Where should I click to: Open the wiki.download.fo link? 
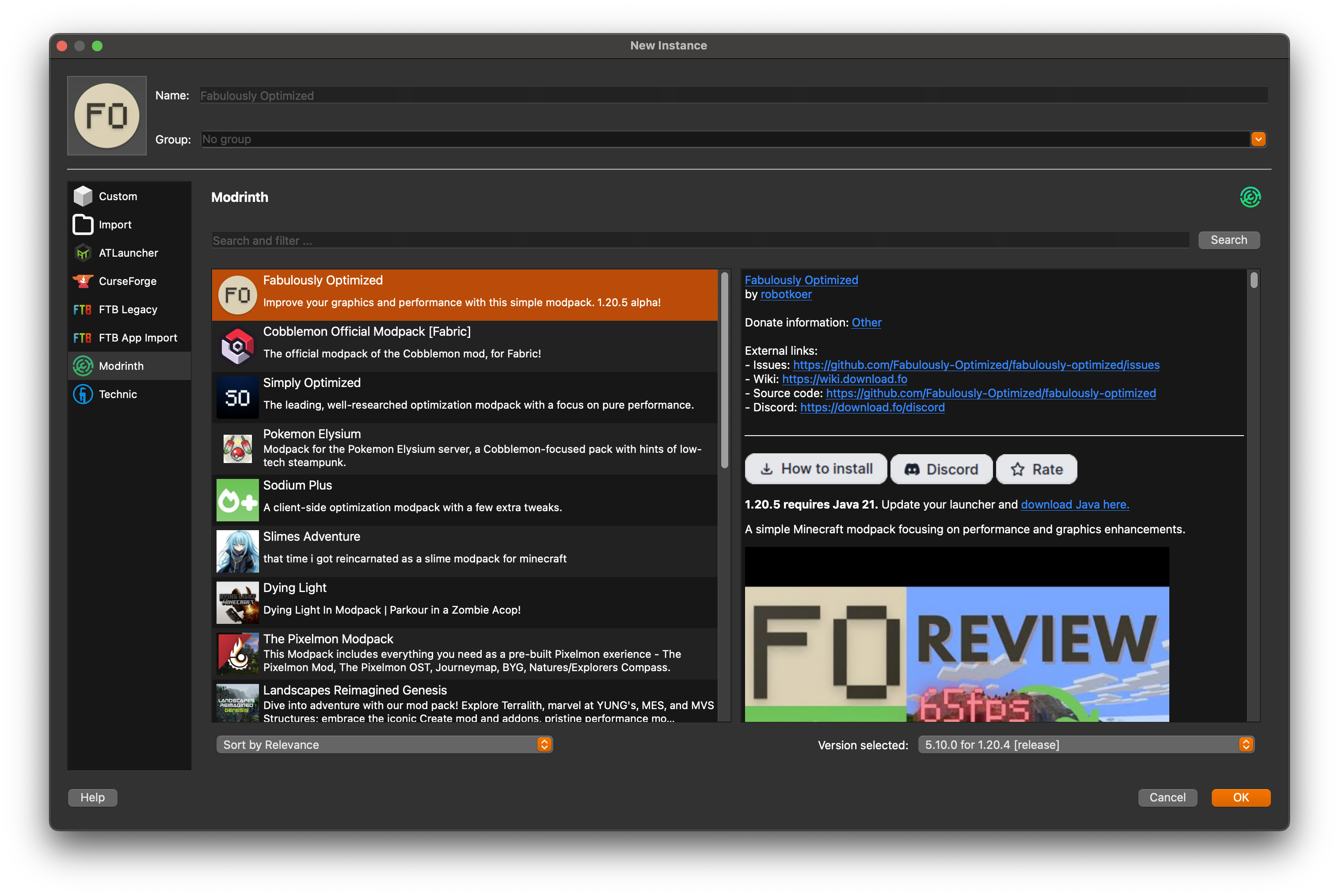(844, 380)
